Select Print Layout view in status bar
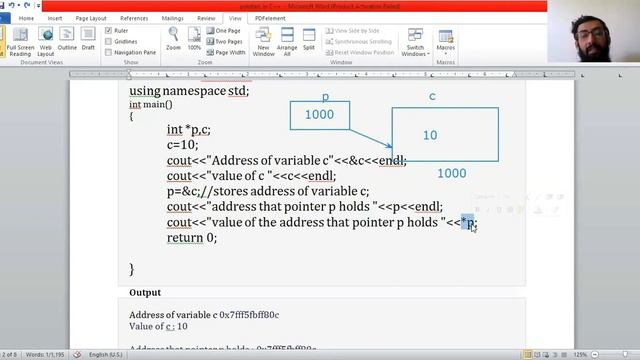Screen dimensions: 640x360 (x=527, y=355)
